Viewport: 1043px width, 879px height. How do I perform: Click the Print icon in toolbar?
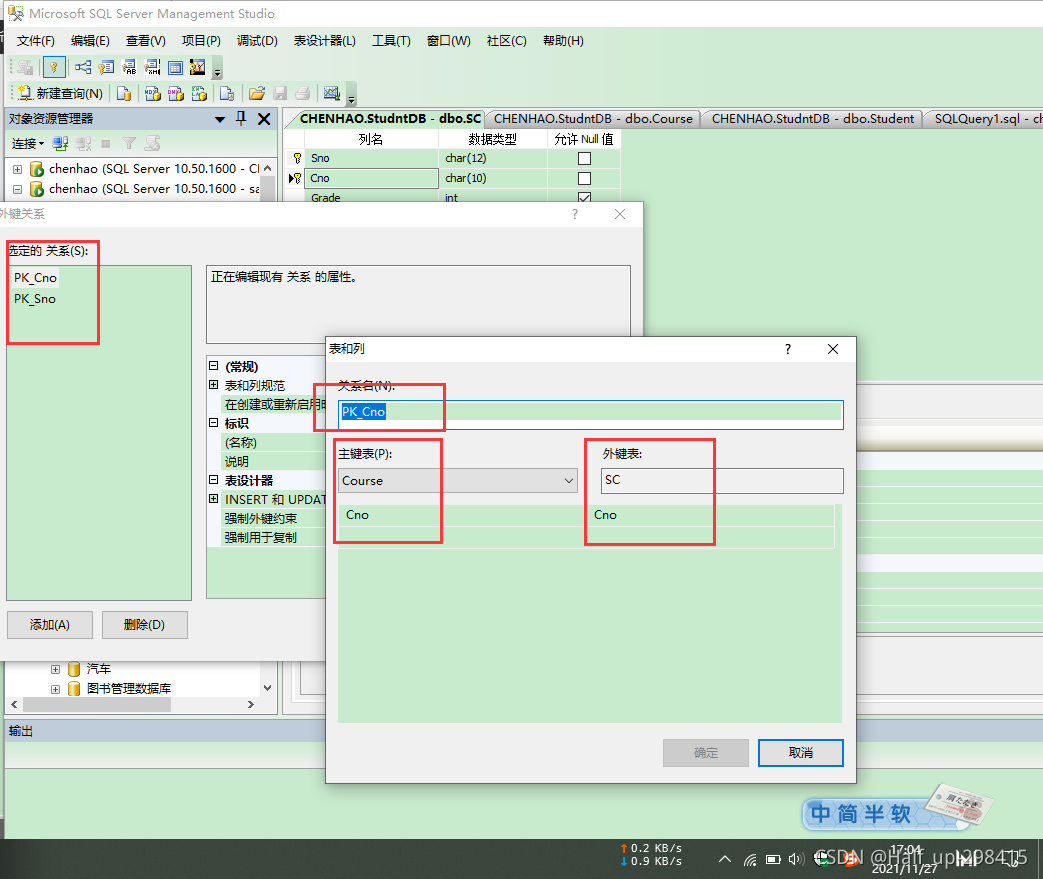tap(303, 93)
